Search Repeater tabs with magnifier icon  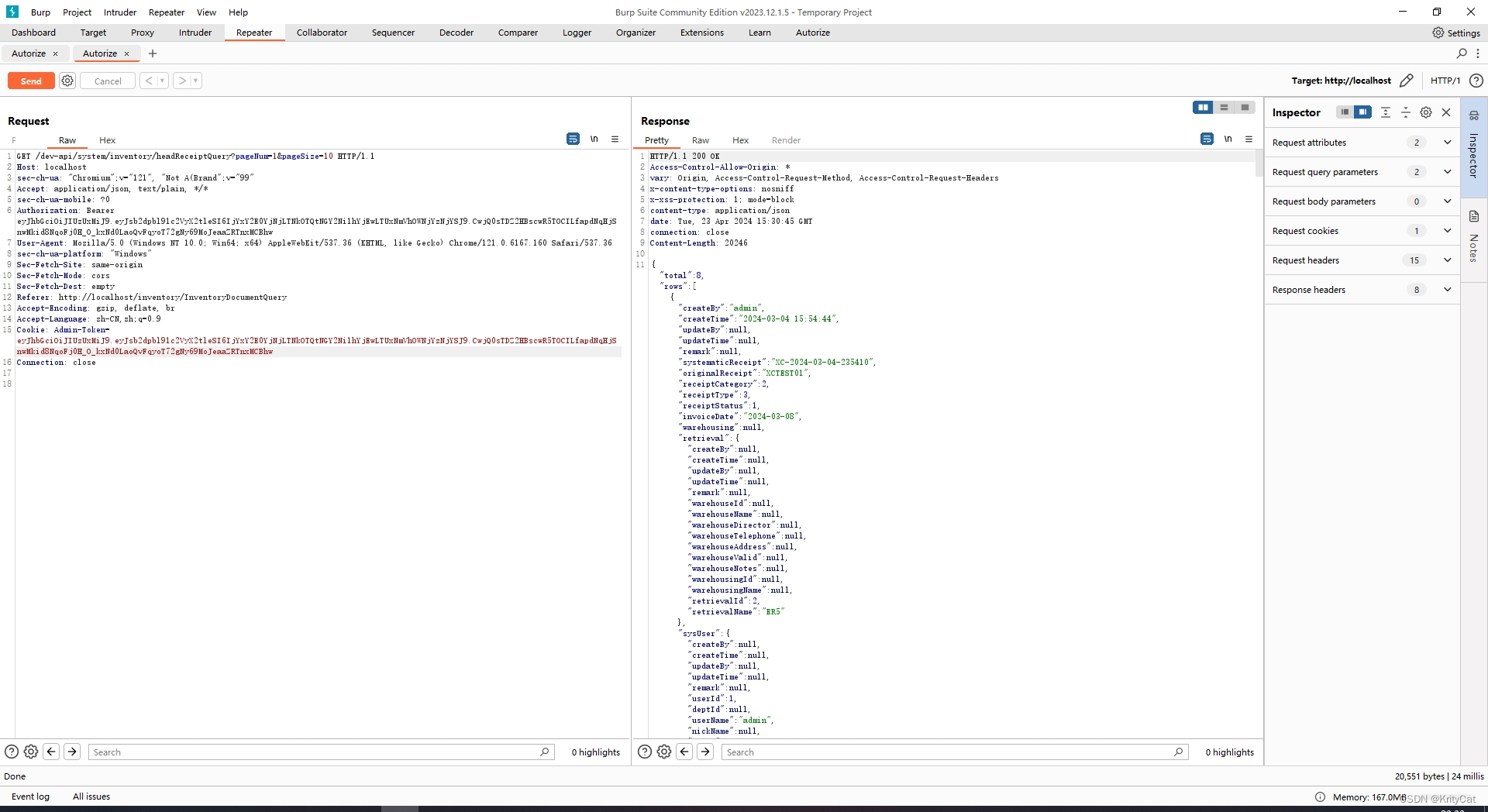(x=1462, y=53)
